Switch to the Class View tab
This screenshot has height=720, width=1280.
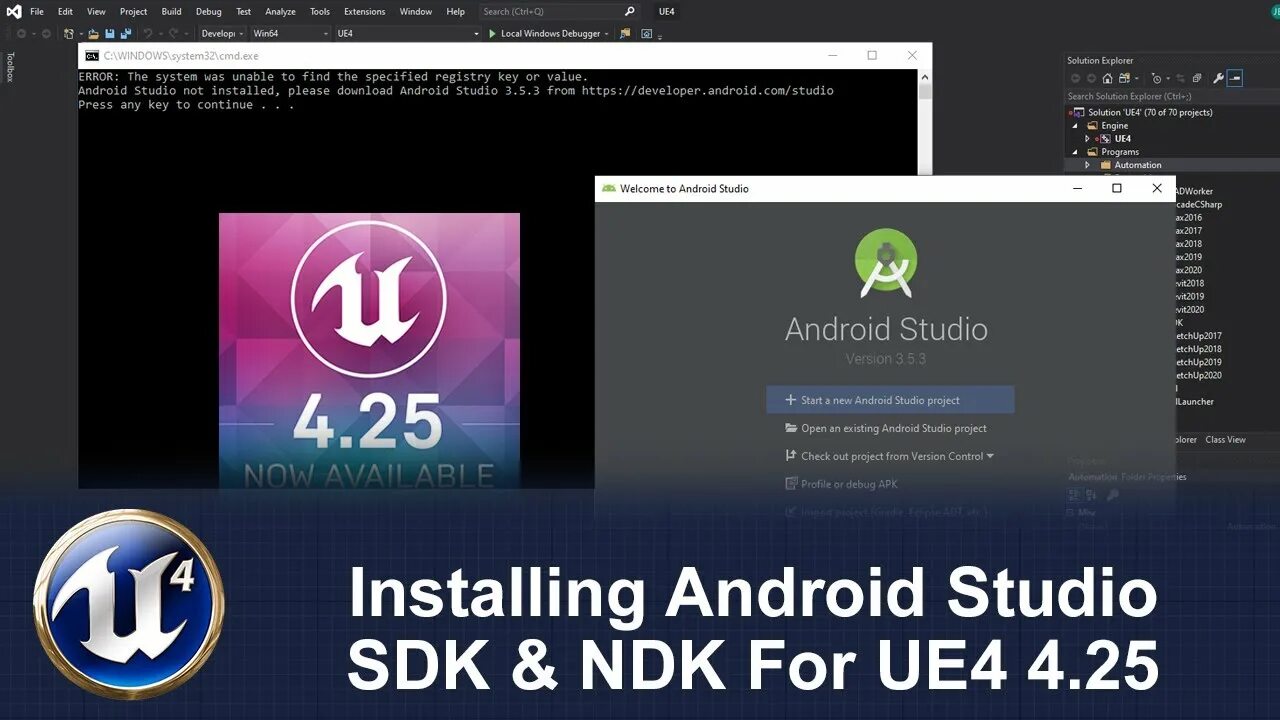click(1225, 439)
